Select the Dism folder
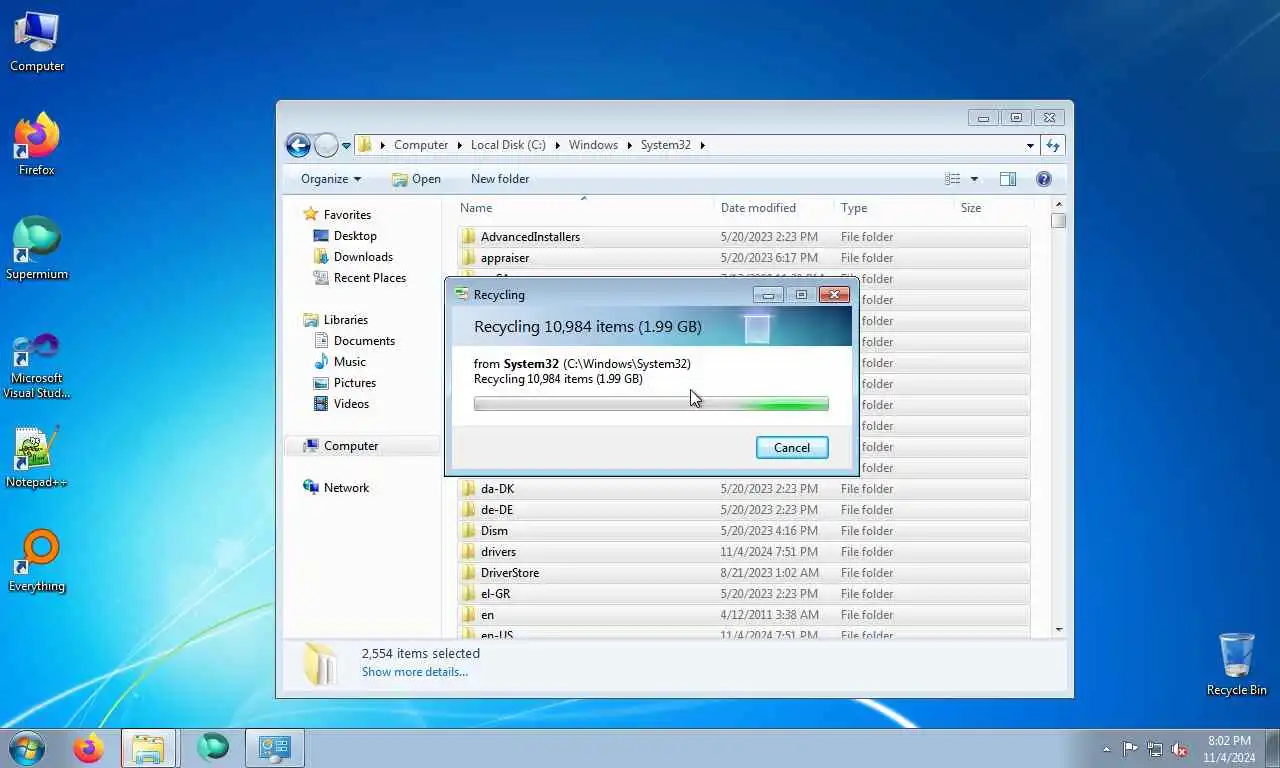The width and height of the screenshot is (1280, 768). 743,531
